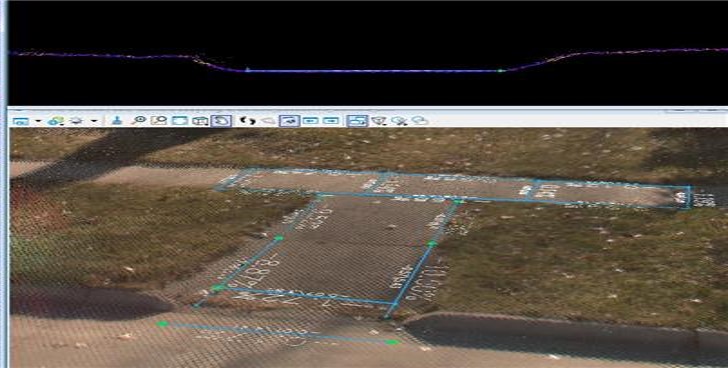Screen dimensions: 728x368
Task: Toggle the highlighted split-window layout icon
Action: 357,121
